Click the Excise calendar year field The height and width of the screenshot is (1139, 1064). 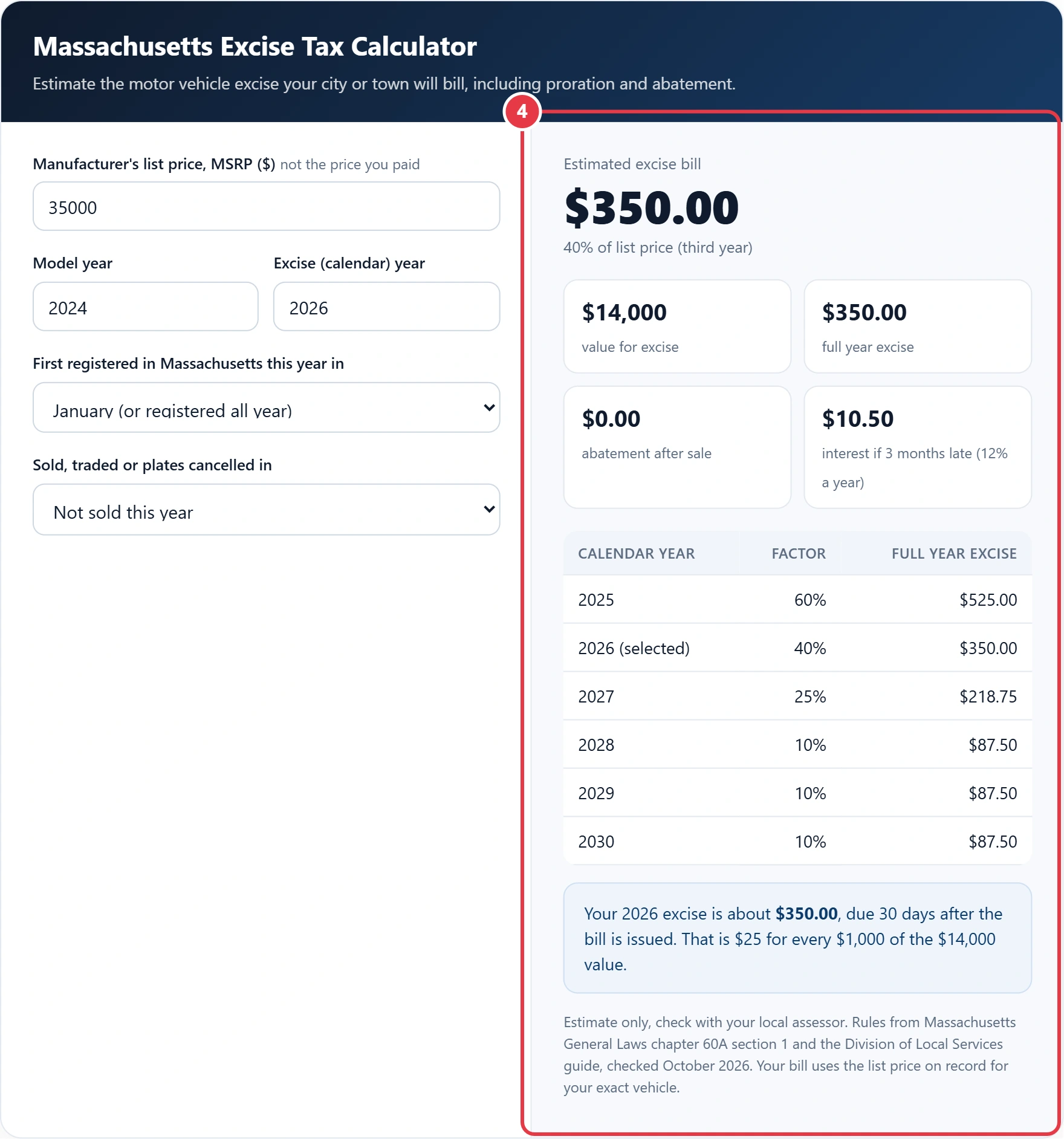(386, 307)
